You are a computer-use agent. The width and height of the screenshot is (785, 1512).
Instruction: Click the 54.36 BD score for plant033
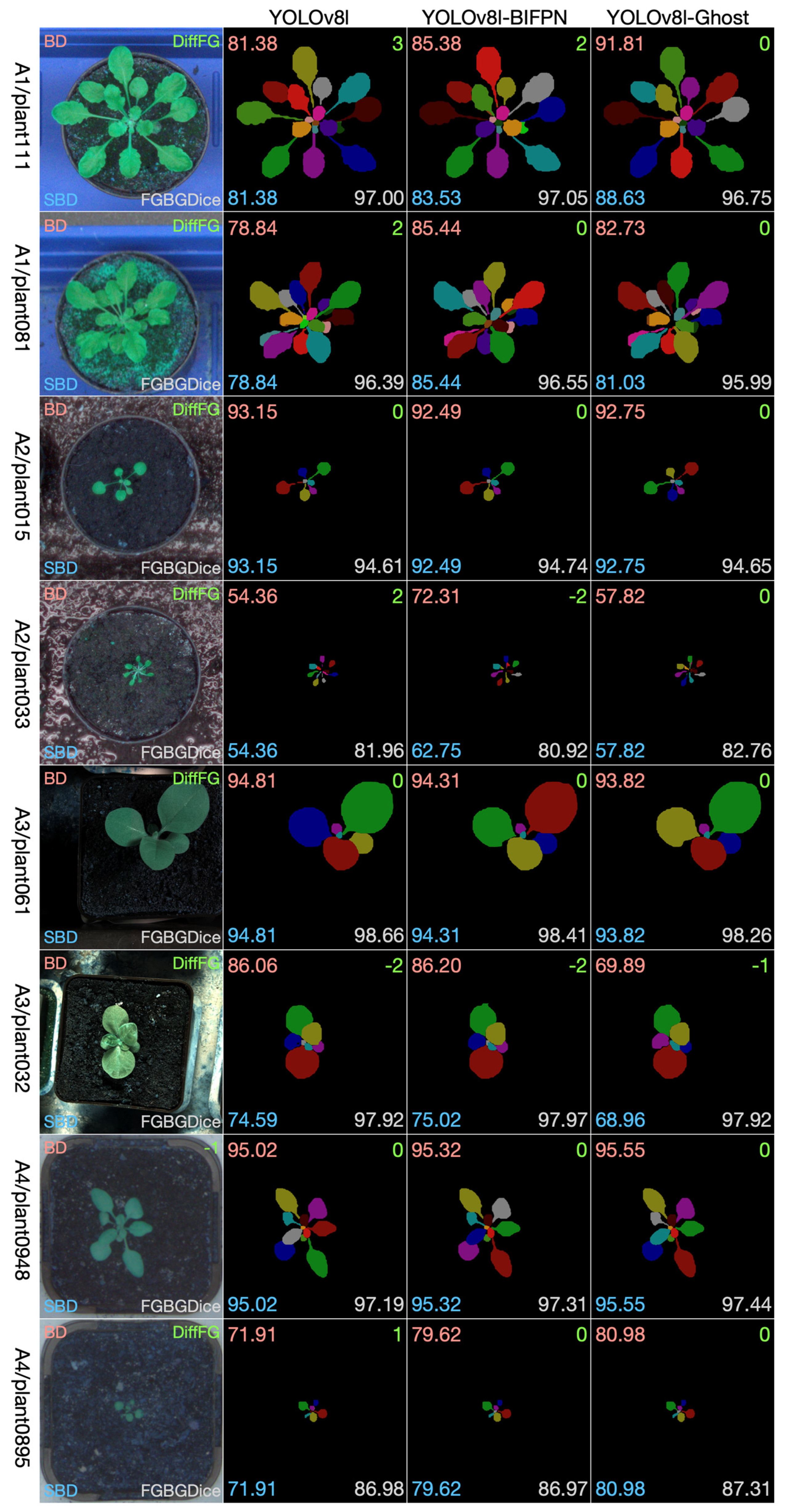click(x=252, y=596)
